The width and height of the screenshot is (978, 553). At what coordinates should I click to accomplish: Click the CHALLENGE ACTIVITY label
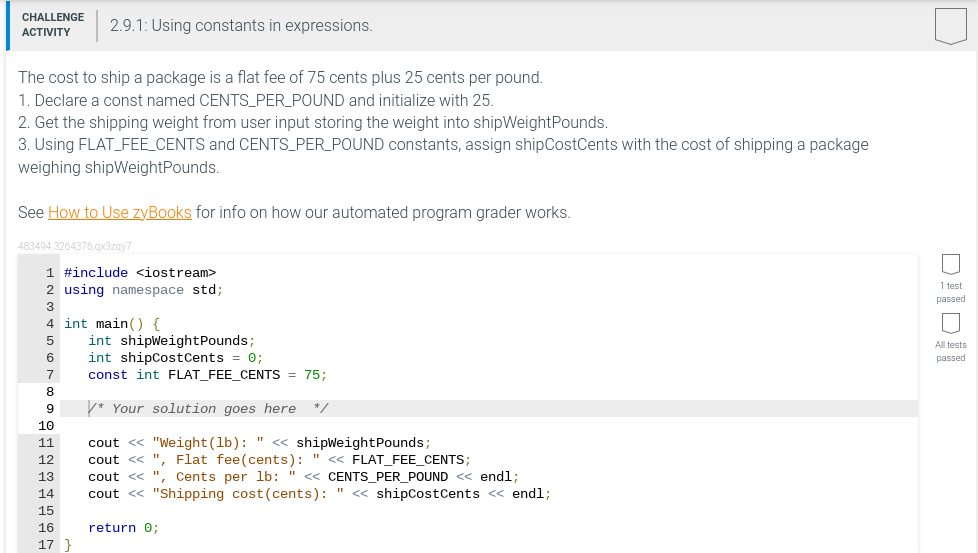point(53,25)
